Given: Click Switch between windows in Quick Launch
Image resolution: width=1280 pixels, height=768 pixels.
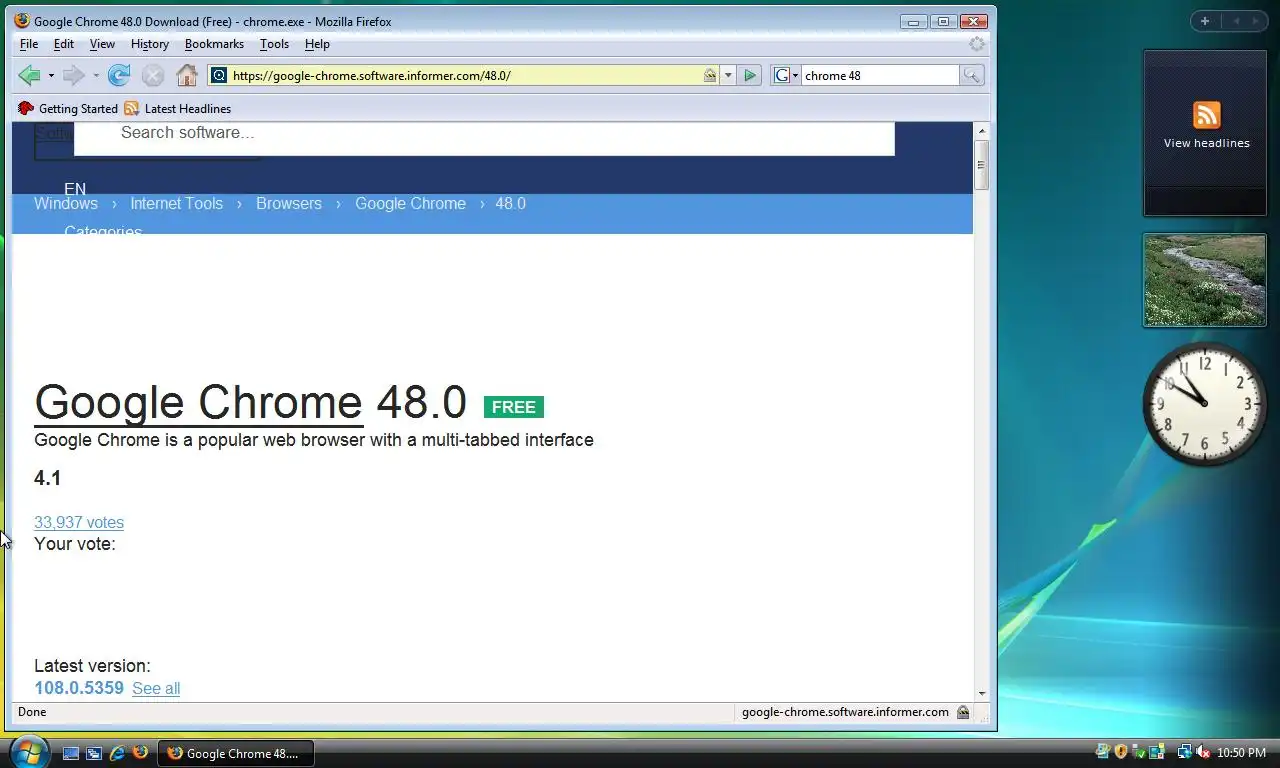Looking at the screenshot, I should [94, 753].
